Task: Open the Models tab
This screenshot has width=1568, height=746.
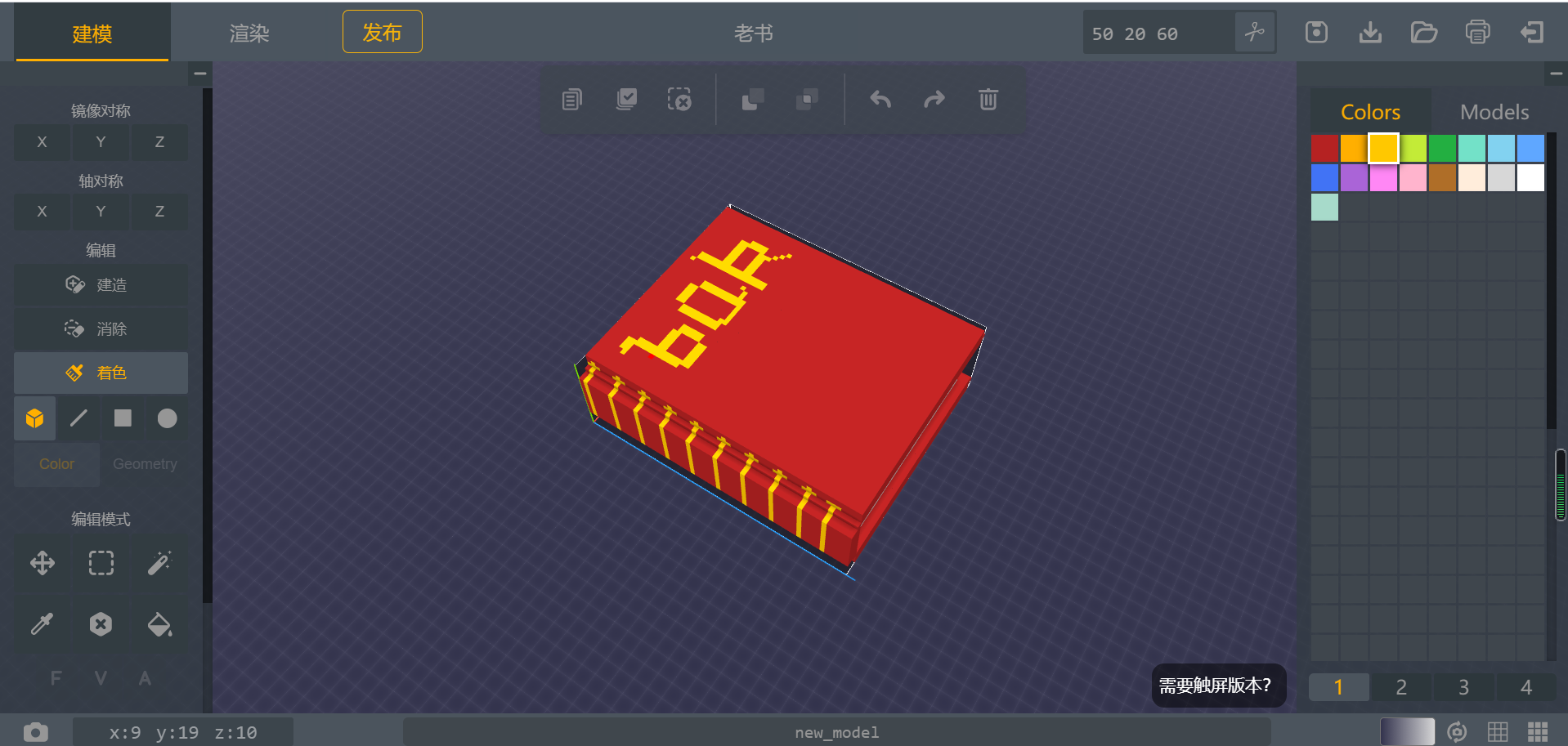Action: click(x=1494, y=112)
